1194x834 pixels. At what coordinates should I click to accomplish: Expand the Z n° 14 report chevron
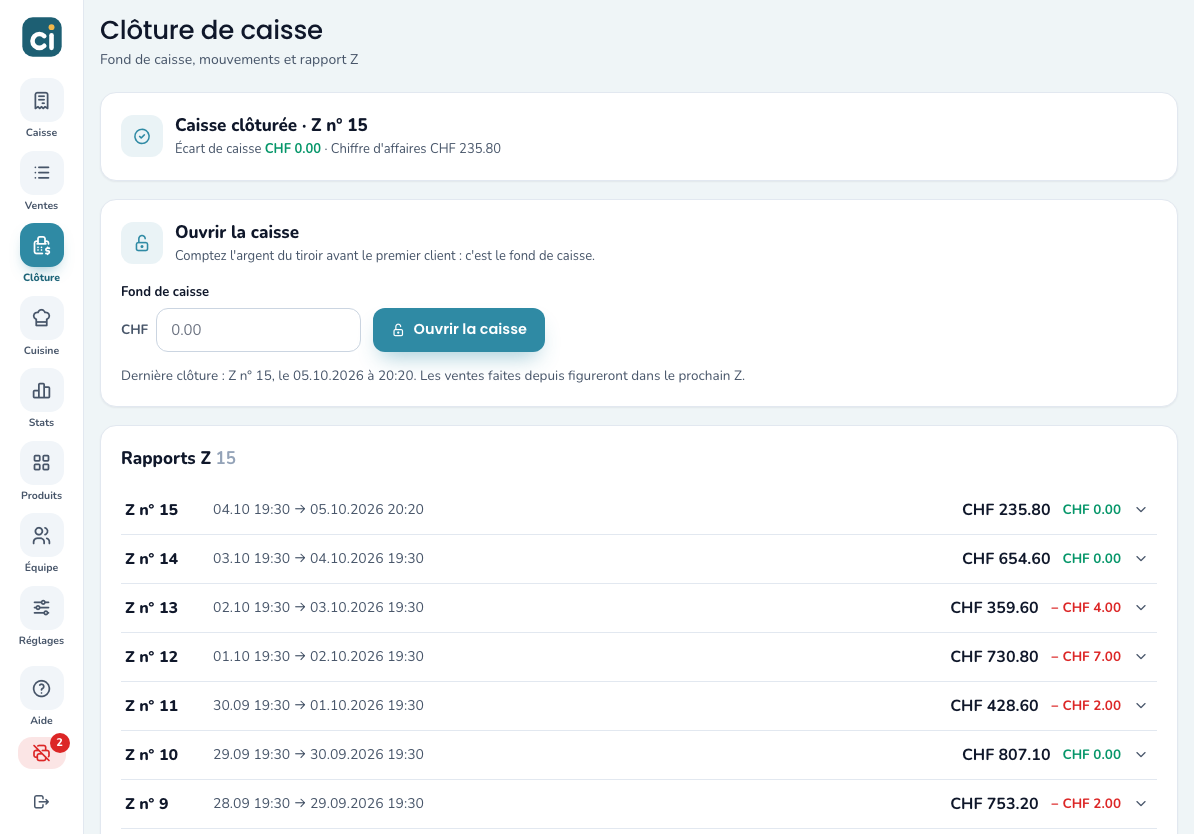(x=1141, y=558)
